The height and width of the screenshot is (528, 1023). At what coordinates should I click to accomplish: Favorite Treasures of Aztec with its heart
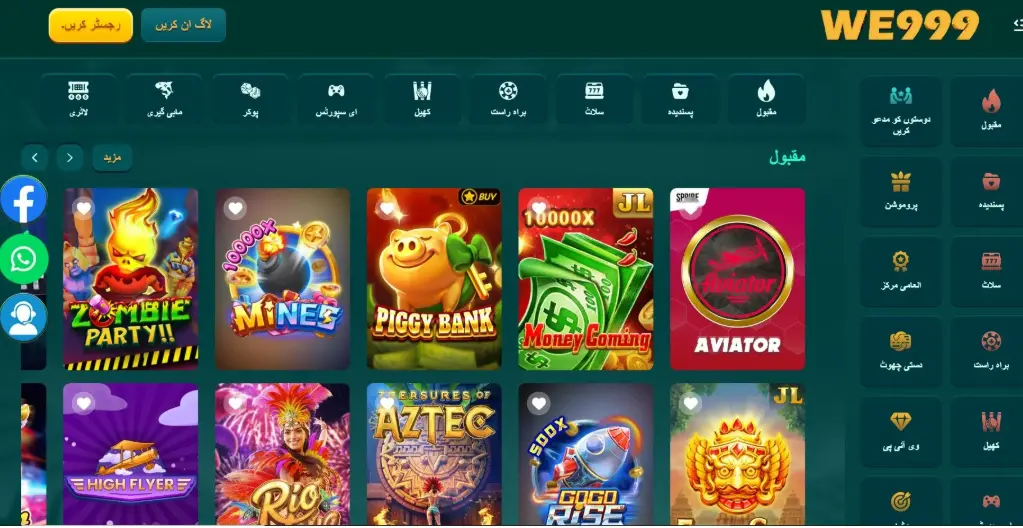point(388,403)
